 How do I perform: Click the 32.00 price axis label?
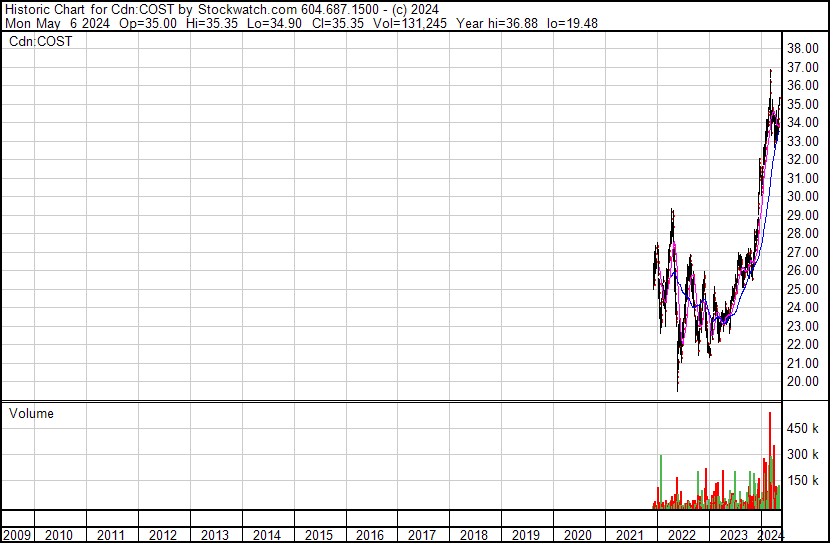point(803,160)
